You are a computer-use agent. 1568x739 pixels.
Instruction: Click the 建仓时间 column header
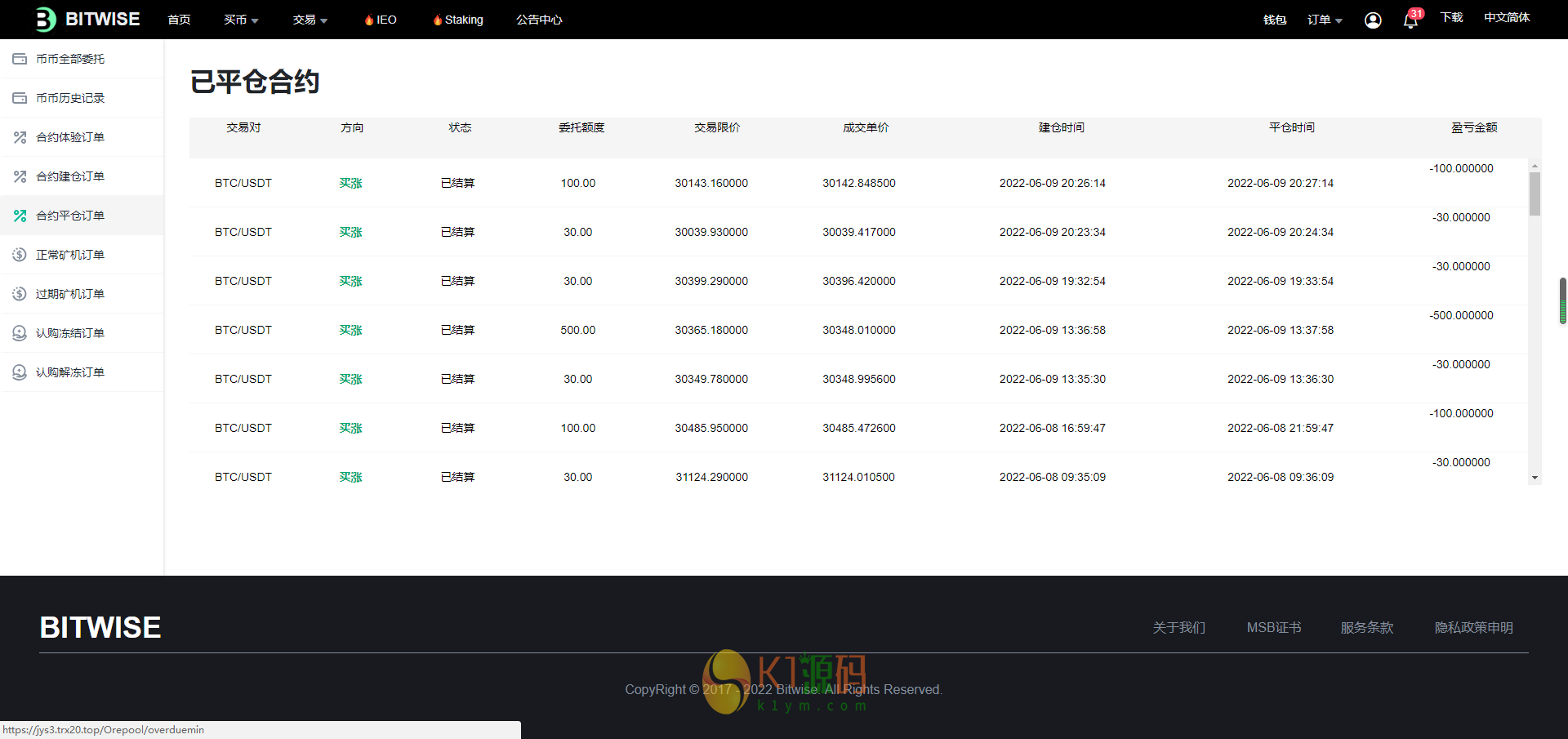1062,127
